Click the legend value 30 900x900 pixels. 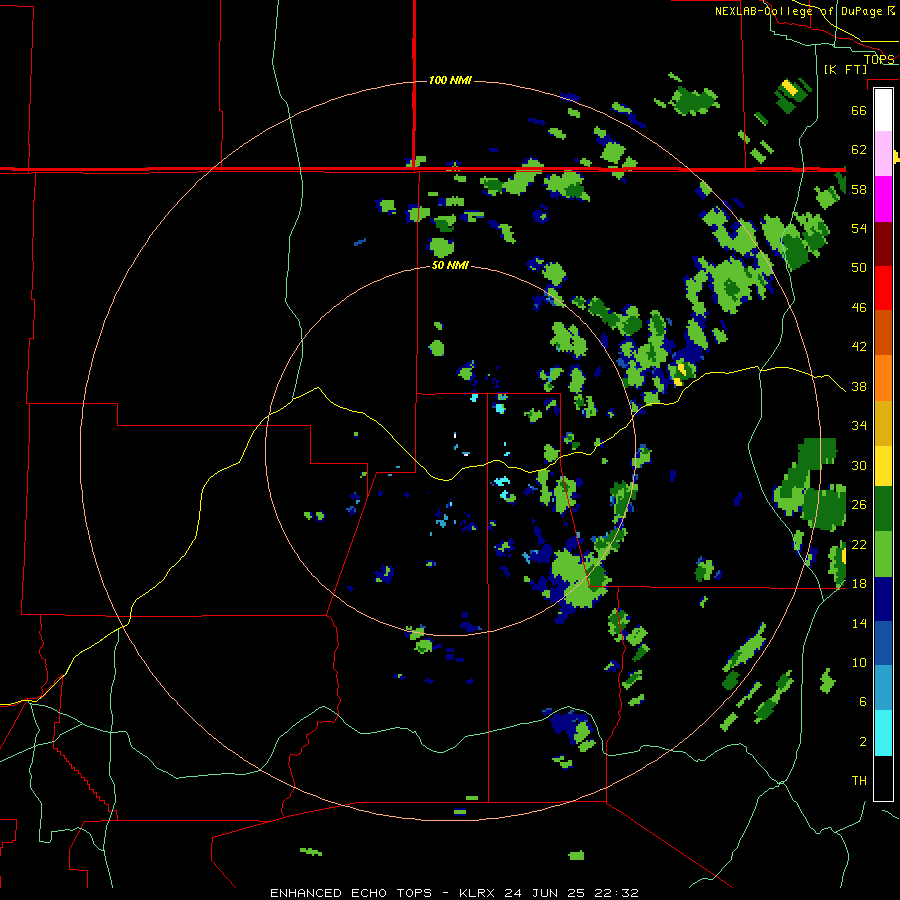click(859, 465)
